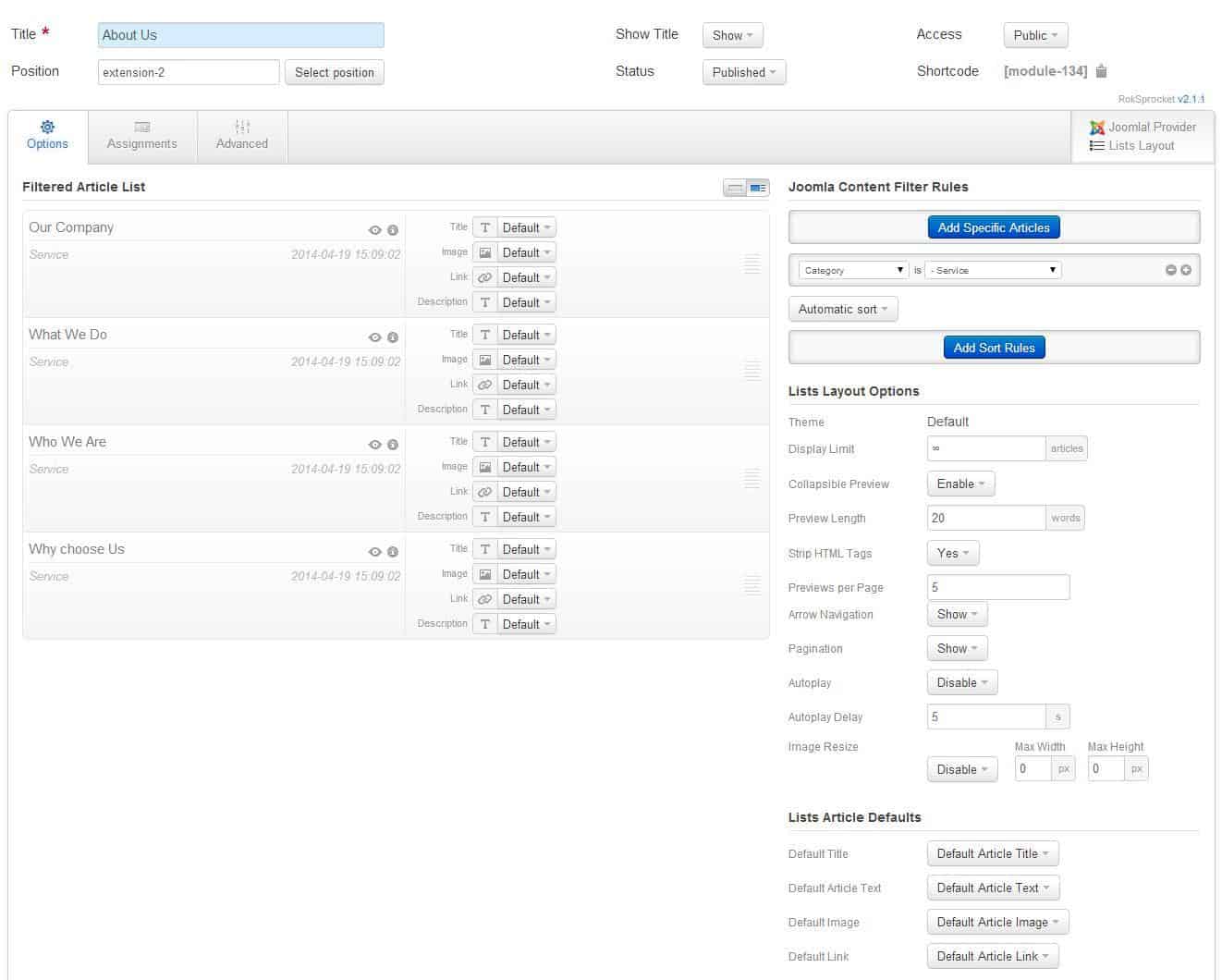The image size is (1222, 980).
Task: Click inside the Preview Length input field
Action: click(x=985, y=518)
